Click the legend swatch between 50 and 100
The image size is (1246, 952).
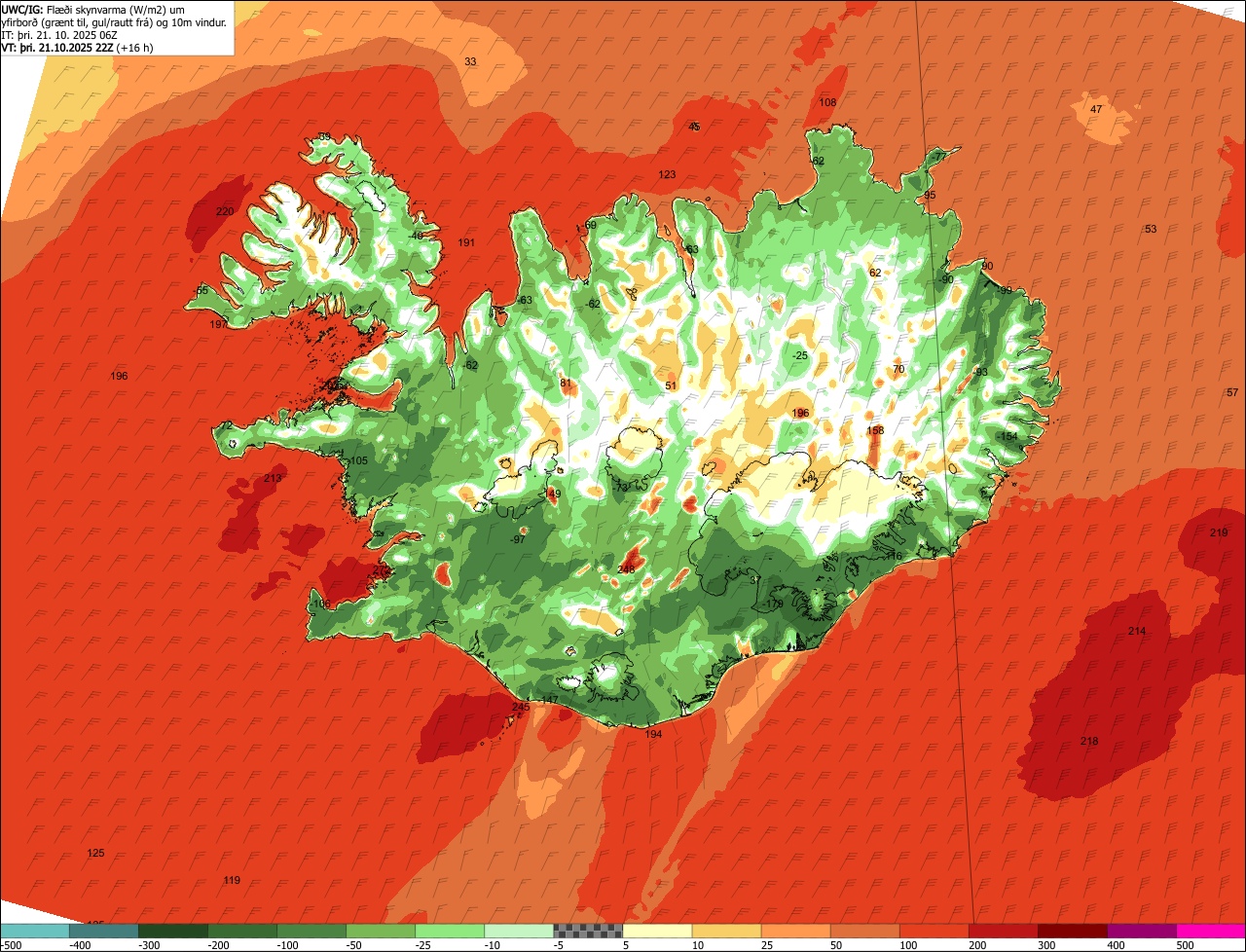(864, 931)
